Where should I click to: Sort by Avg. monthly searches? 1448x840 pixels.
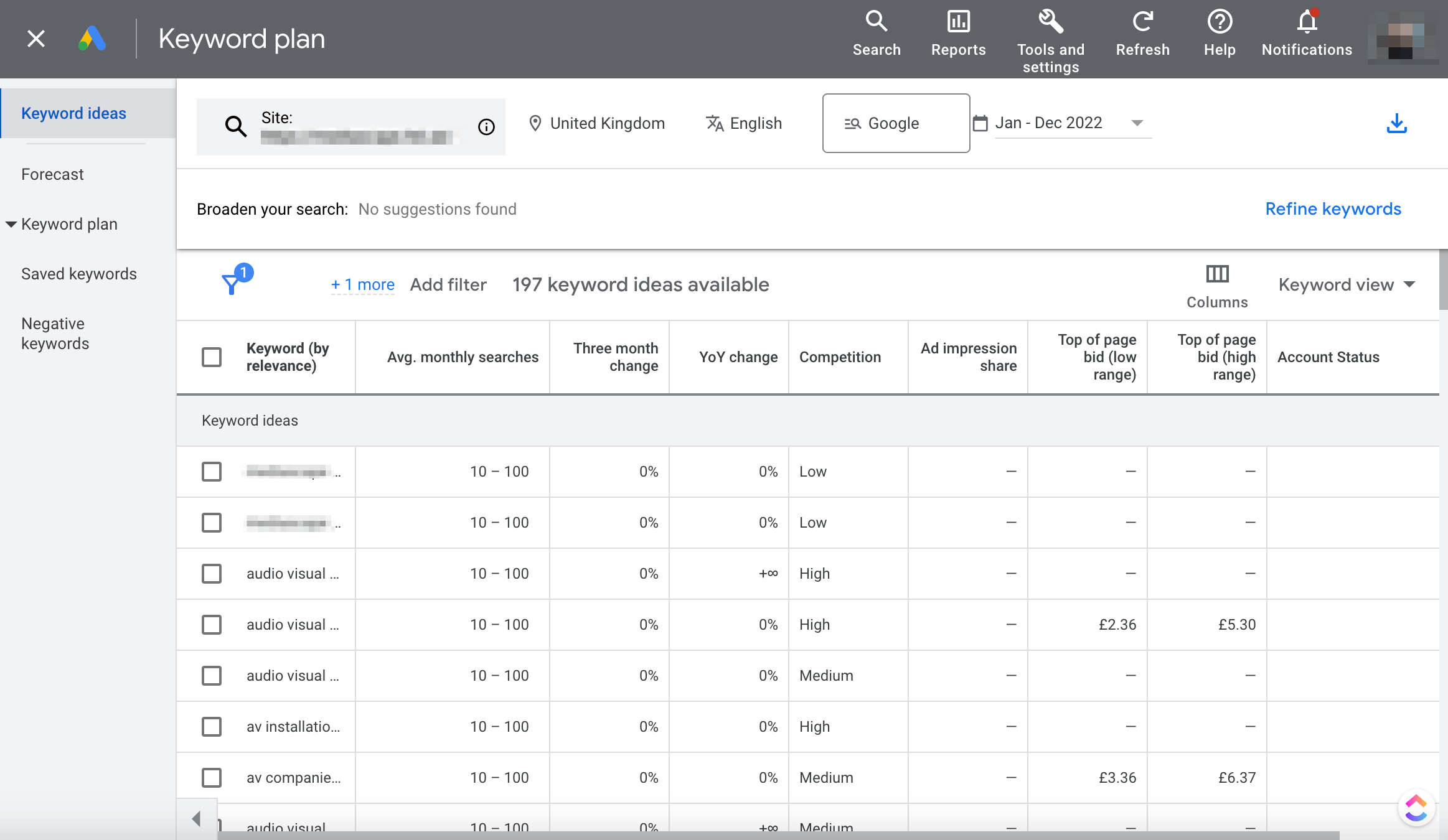[463, 357]
